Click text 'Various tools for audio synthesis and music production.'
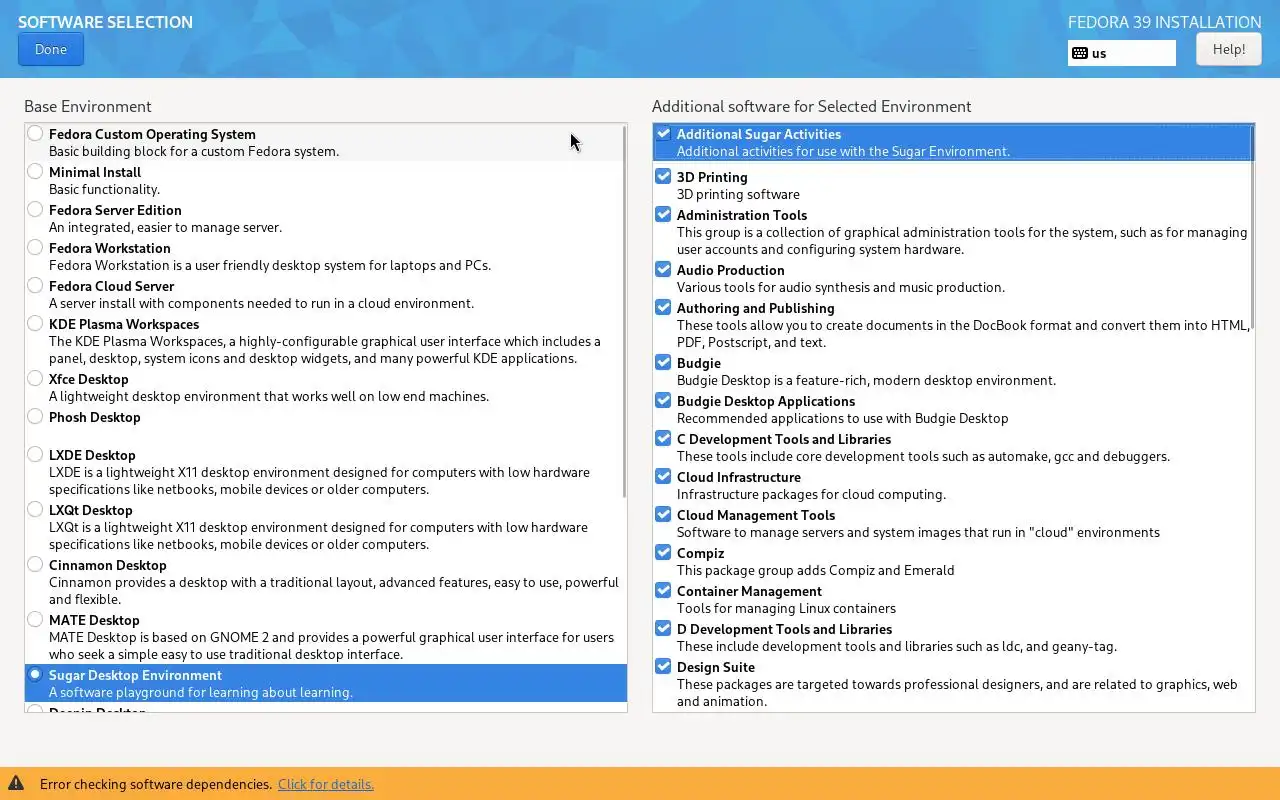 tap(841, 287)
